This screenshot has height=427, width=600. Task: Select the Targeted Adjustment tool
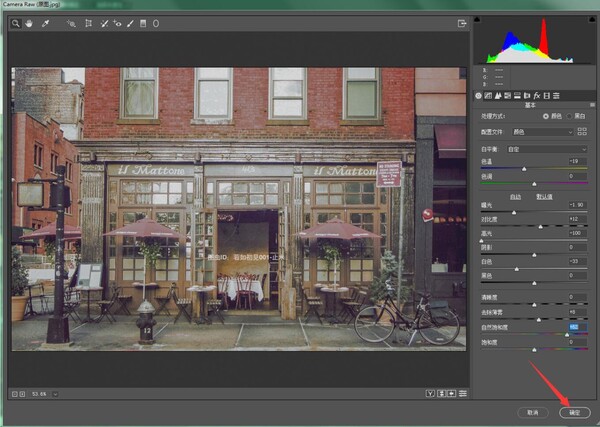(71, 24)
